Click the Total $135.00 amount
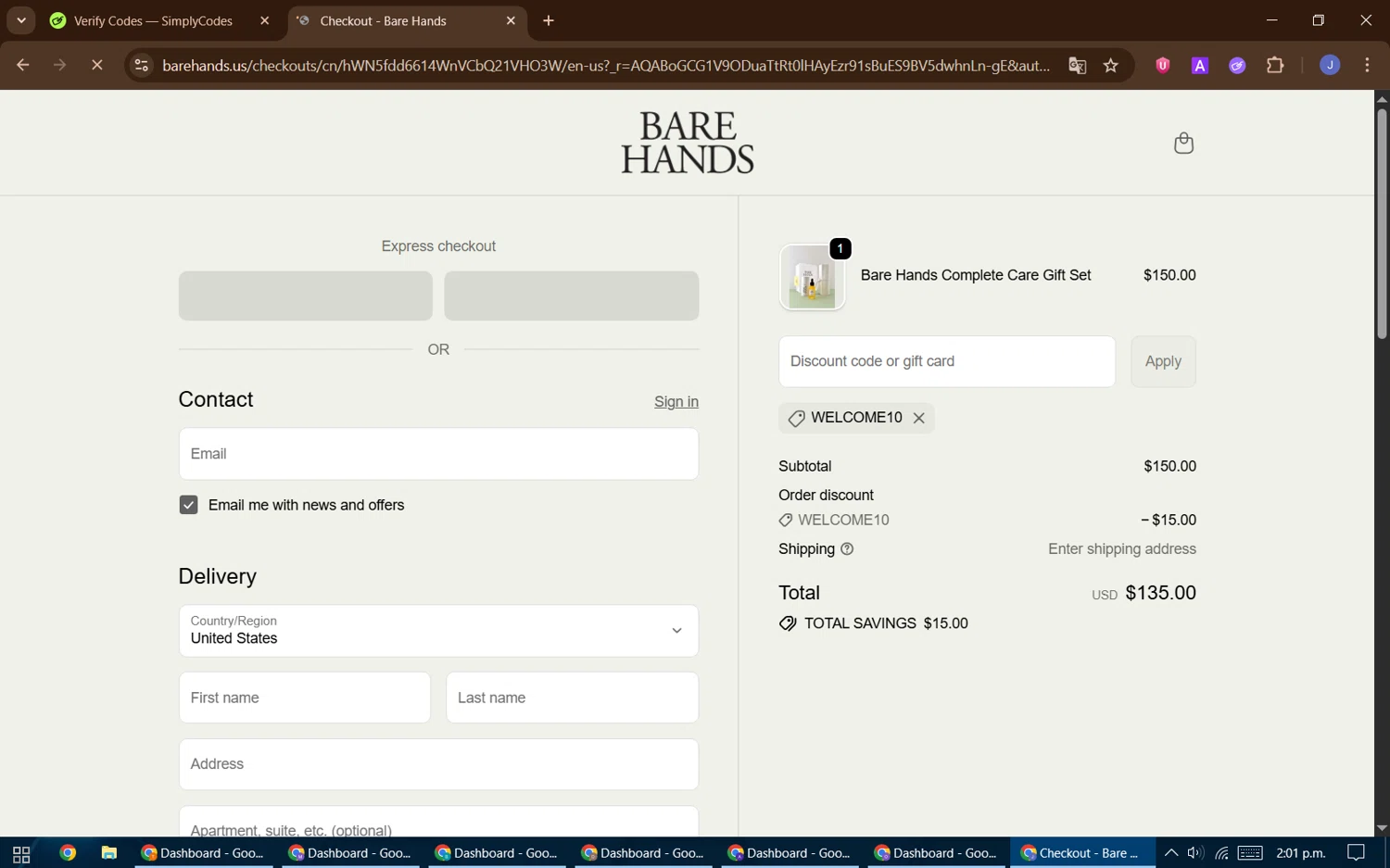 tap(1160, 593)
